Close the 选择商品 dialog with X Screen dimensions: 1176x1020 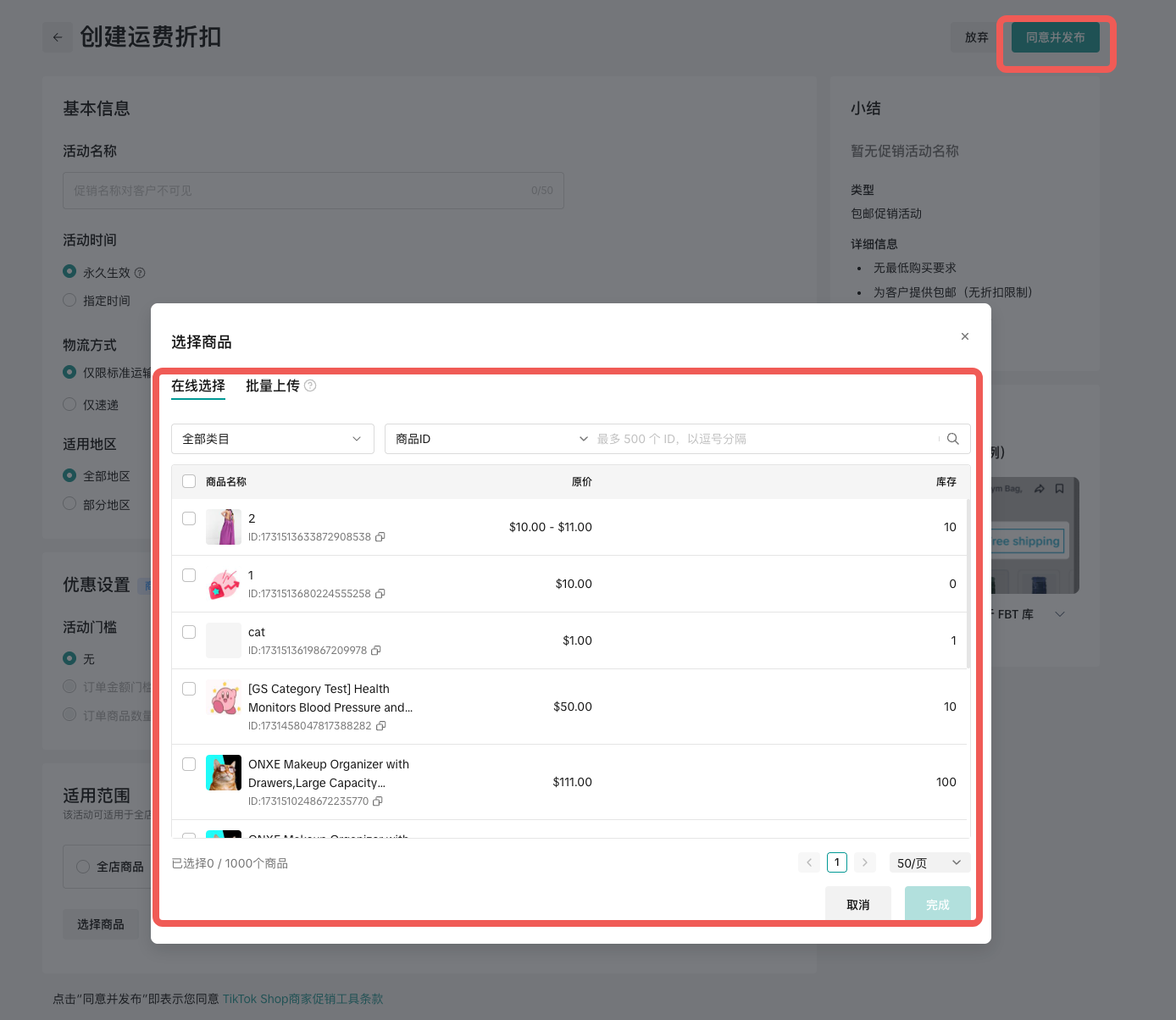pos(964,336)
